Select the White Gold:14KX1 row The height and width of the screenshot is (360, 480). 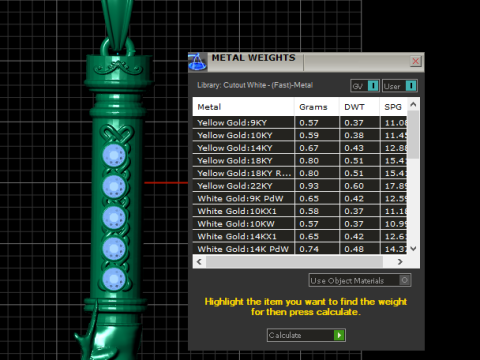pyautogui.click(x=300, y=237)
